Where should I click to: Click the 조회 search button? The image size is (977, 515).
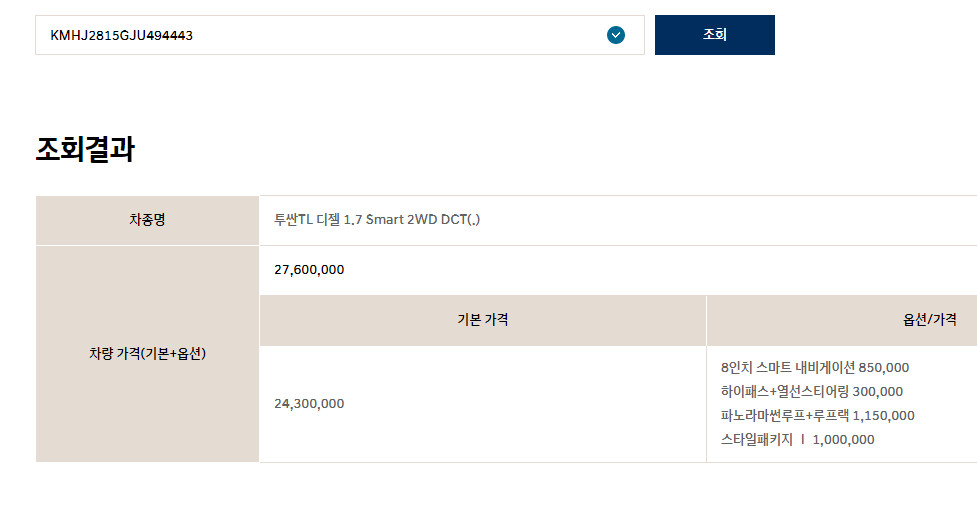point(715,35)
